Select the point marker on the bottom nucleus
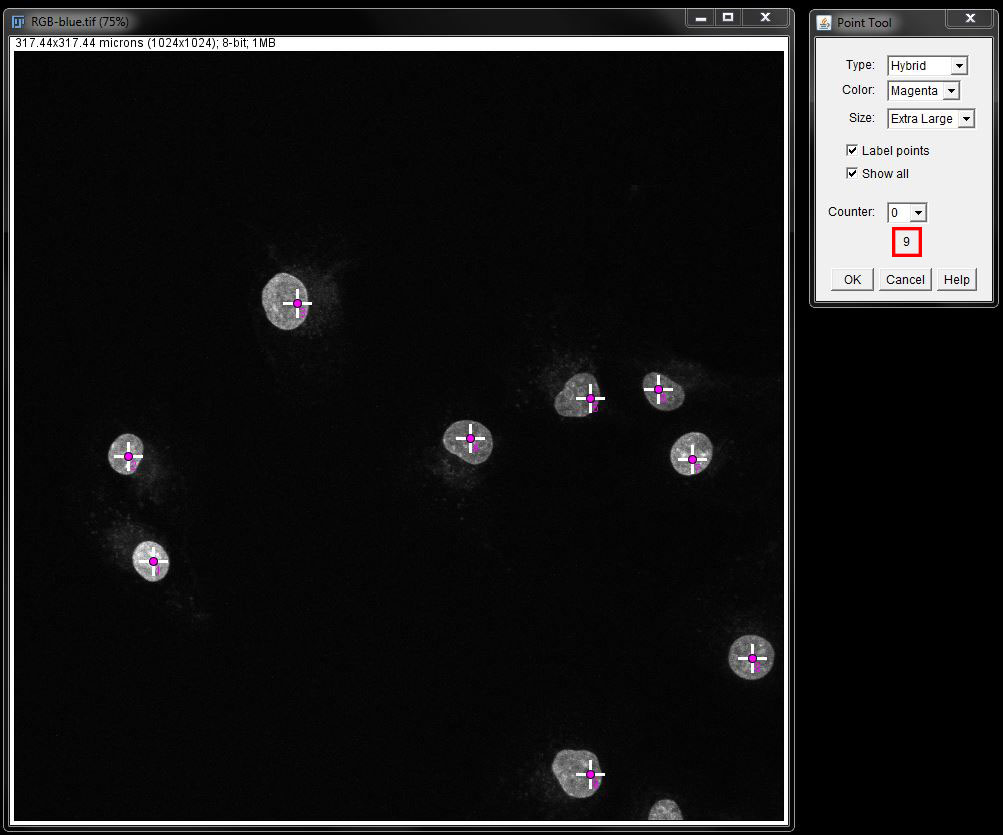 click(x=592, y=774)
